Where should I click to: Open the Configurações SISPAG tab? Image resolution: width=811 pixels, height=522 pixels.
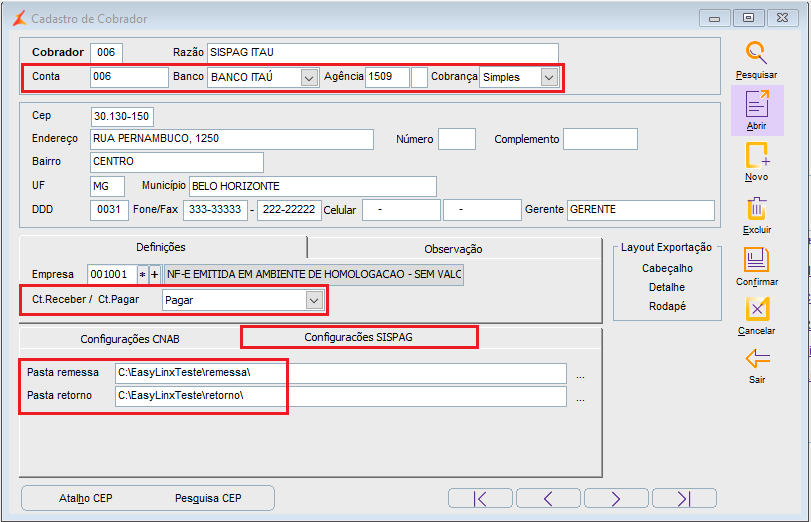click(358, 337)
